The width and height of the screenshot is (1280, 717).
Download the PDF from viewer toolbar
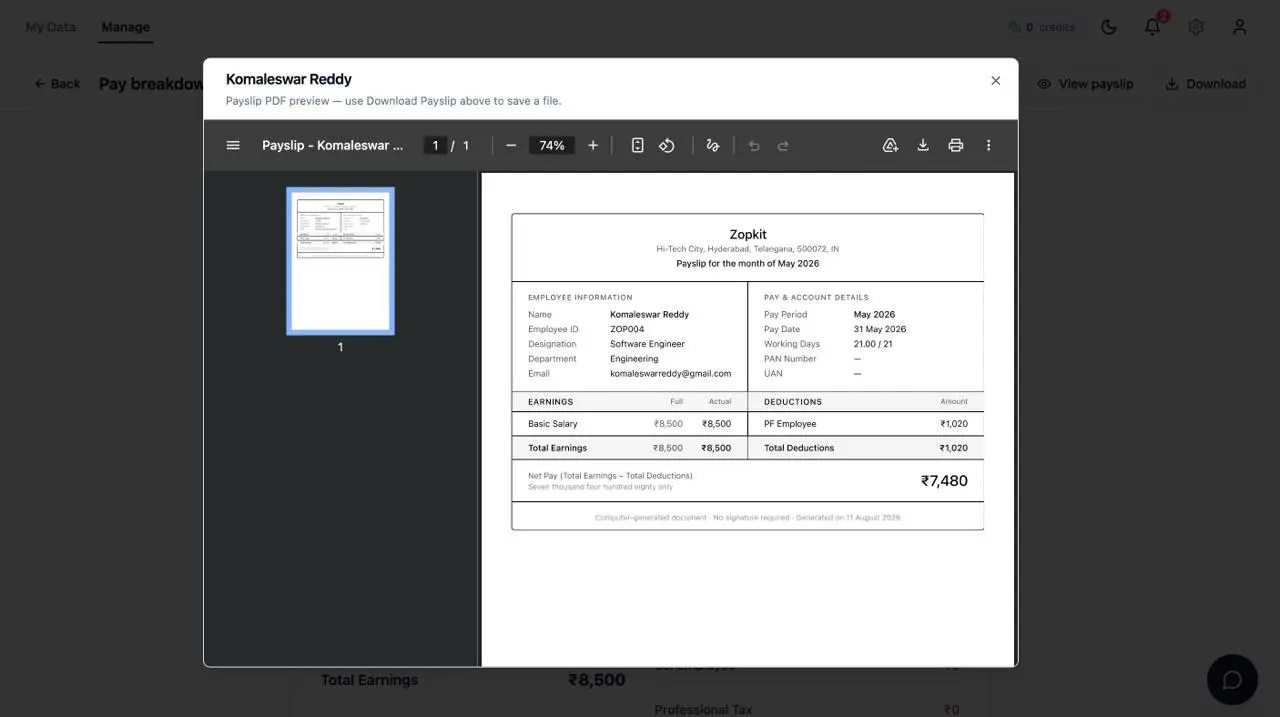[x=923, y=145]
